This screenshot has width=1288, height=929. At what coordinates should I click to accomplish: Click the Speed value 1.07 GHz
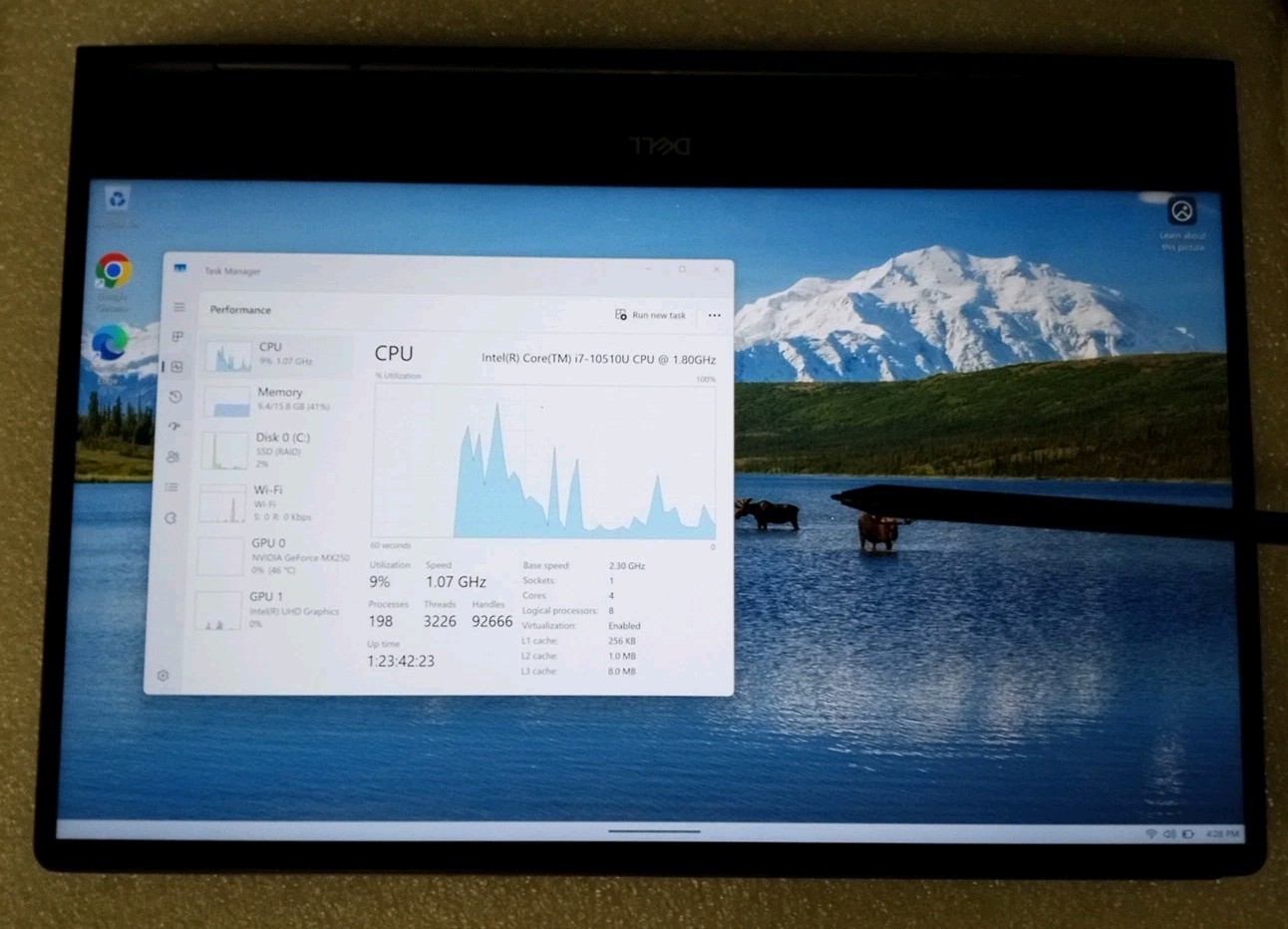(x=456, y=582)
